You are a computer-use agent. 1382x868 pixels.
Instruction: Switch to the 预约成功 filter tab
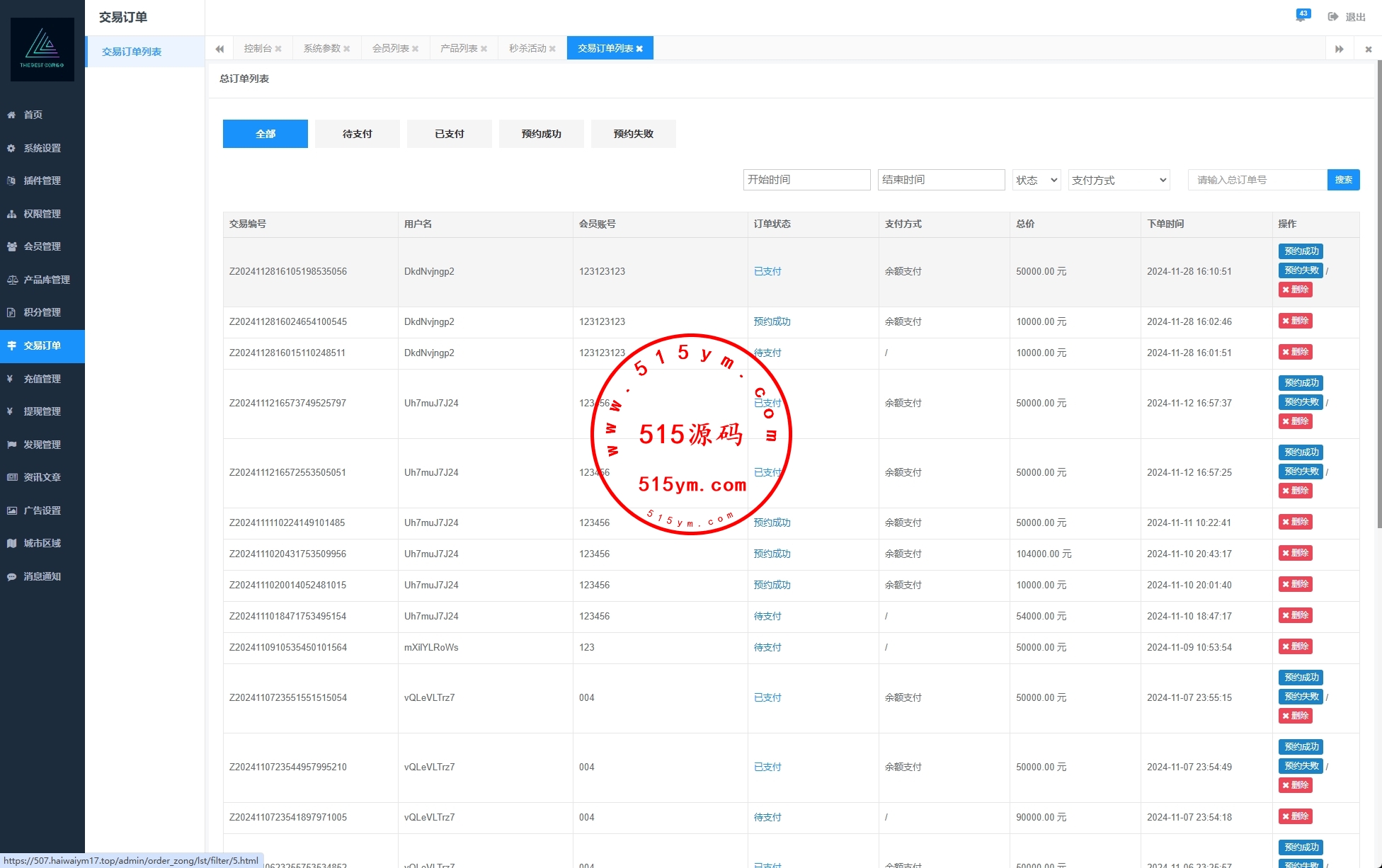pos(541,134)
